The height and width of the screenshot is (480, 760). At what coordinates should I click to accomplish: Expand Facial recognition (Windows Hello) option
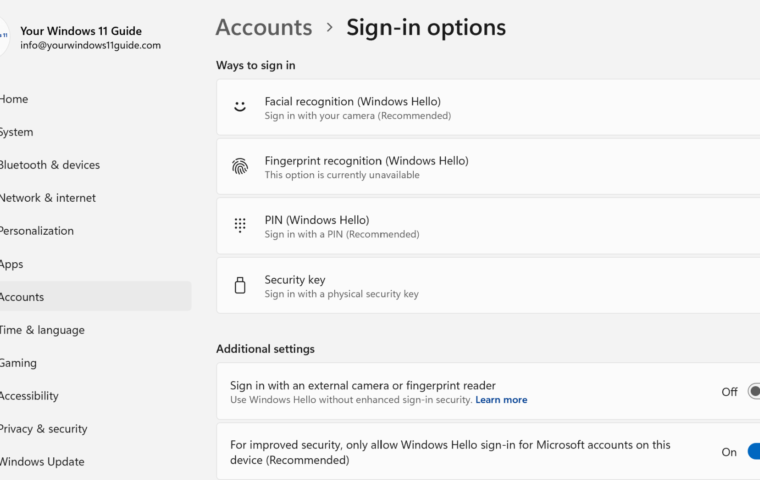pos(488,108)
